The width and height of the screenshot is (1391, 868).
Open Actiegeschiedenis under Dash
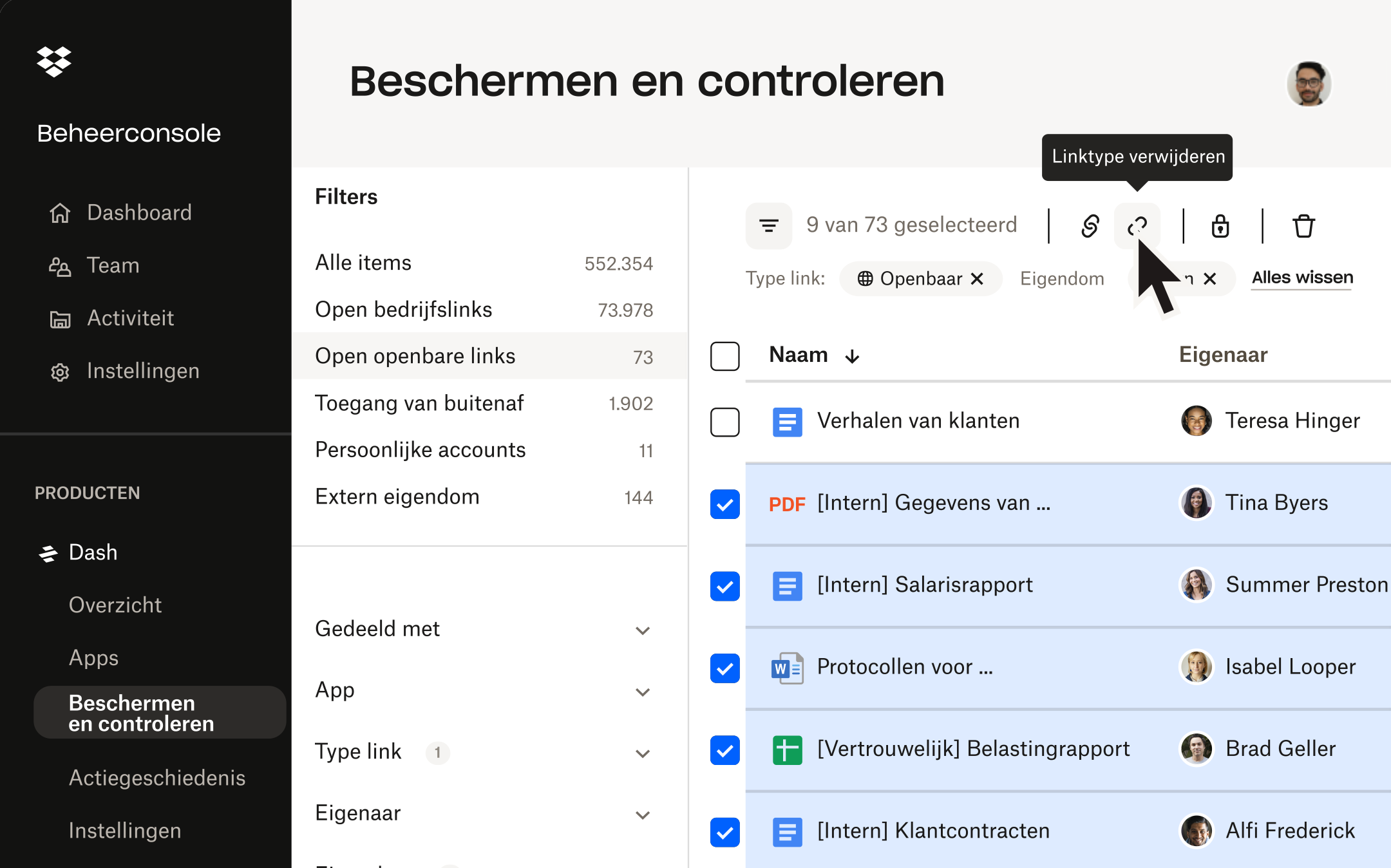pyautogui.click(x=157, y=778)
